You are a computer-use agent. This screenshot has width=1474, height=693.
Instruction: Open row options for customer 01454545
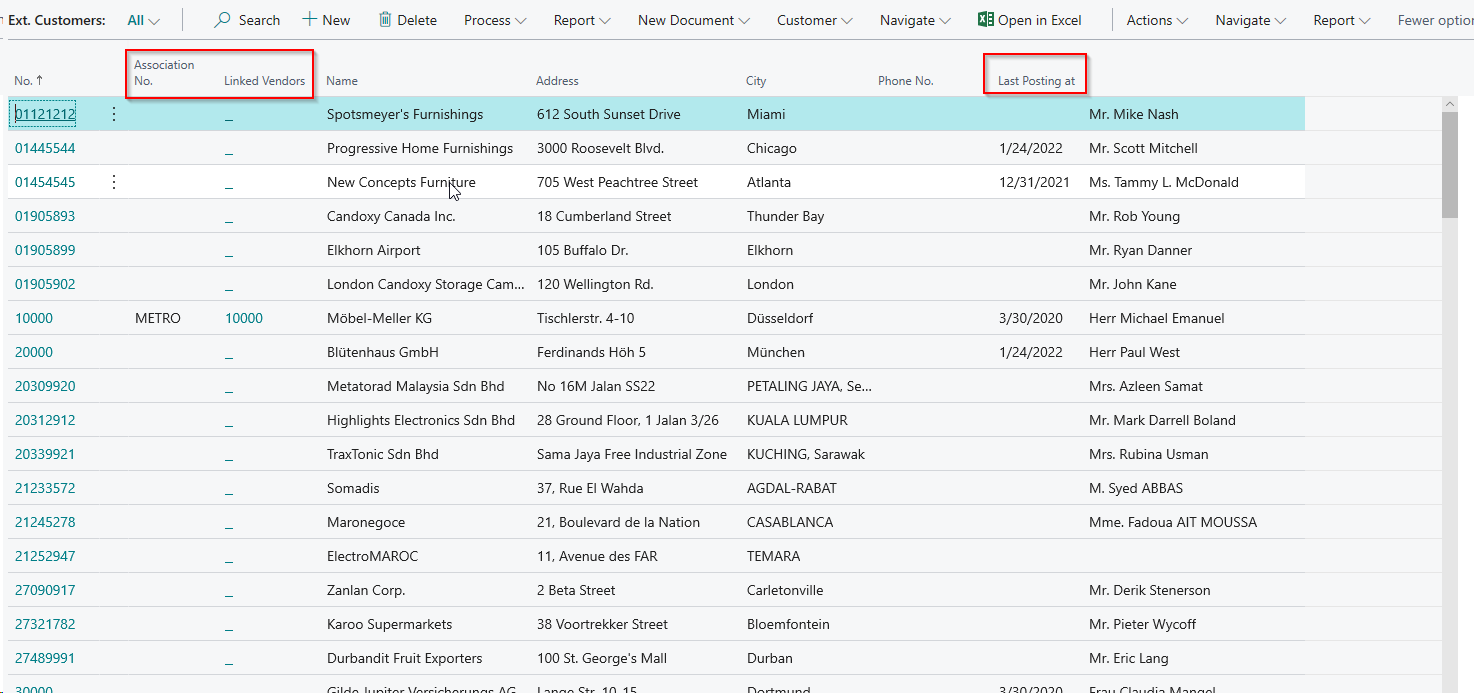coord(113,182)
